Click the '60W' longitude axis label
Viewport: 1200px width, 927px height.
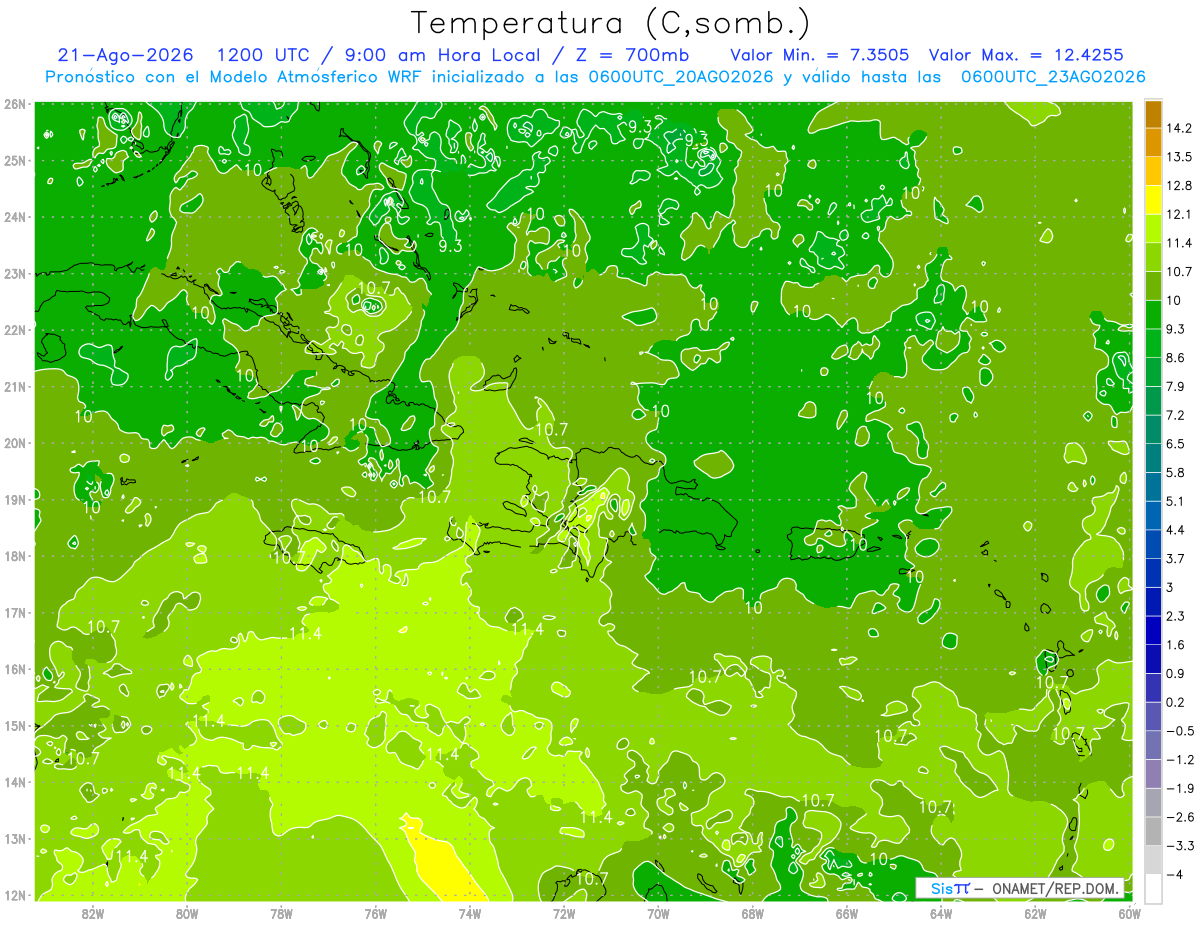pyautogui.click(x=1130, y=913)
